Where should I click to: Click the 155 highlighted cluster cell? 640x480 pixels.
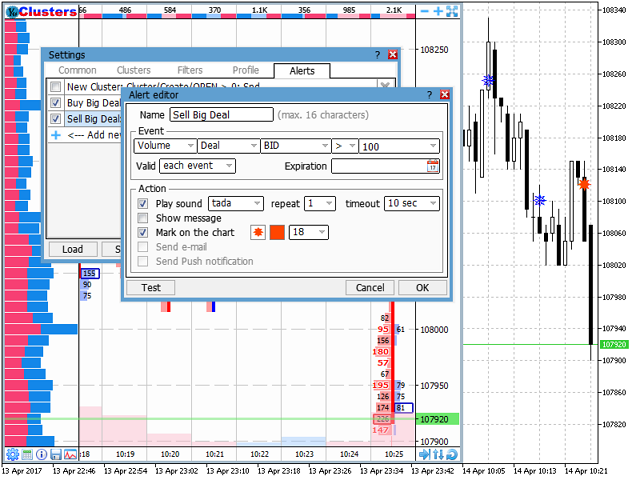coord(90,273)
